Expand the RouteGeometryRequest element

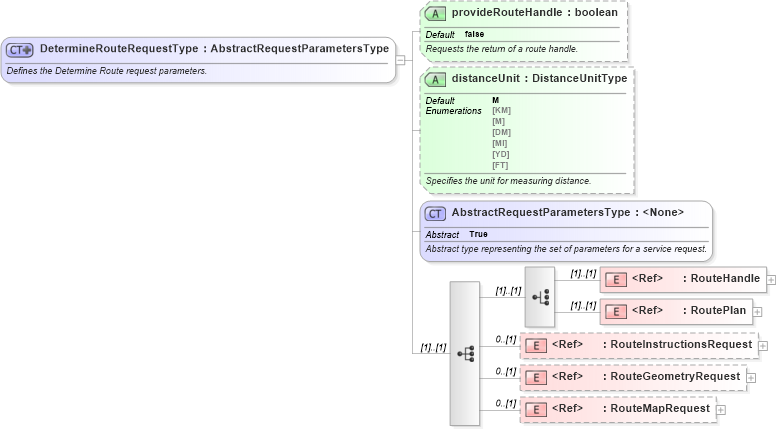751,378
